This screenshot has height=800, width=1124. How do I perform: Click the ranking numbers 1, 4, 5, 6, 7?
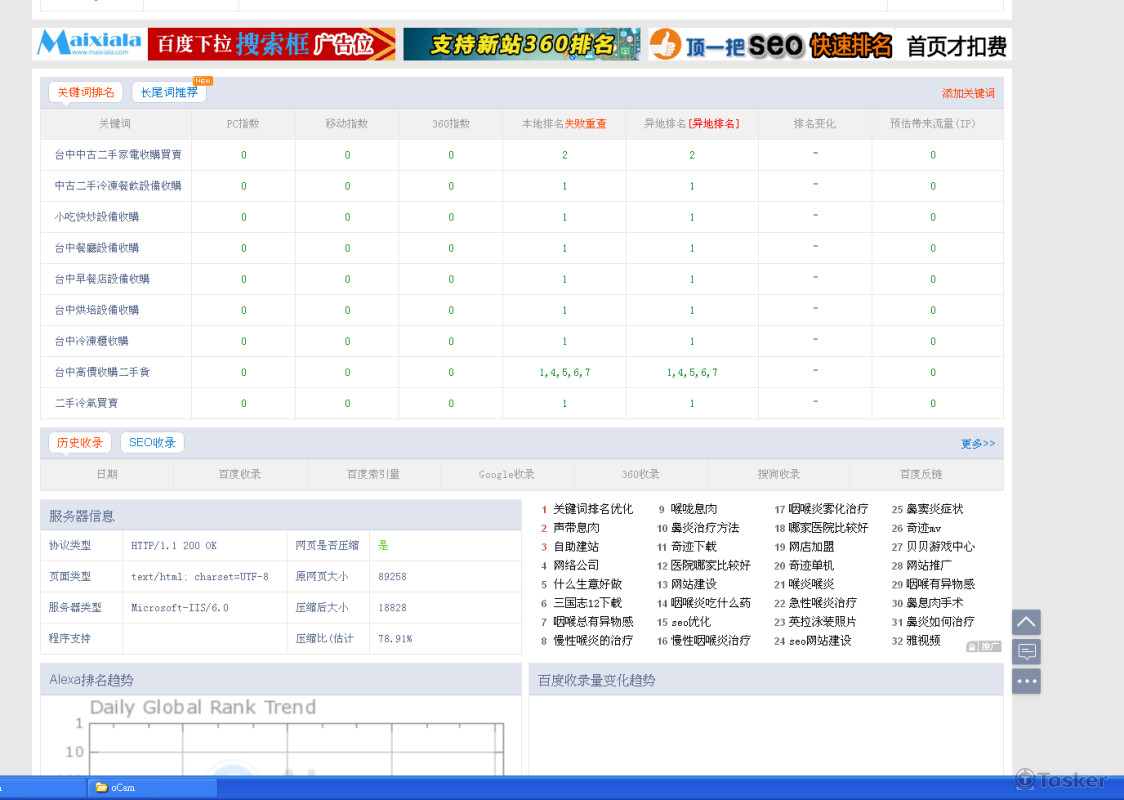pyautogui.click(x=564, y=371)
